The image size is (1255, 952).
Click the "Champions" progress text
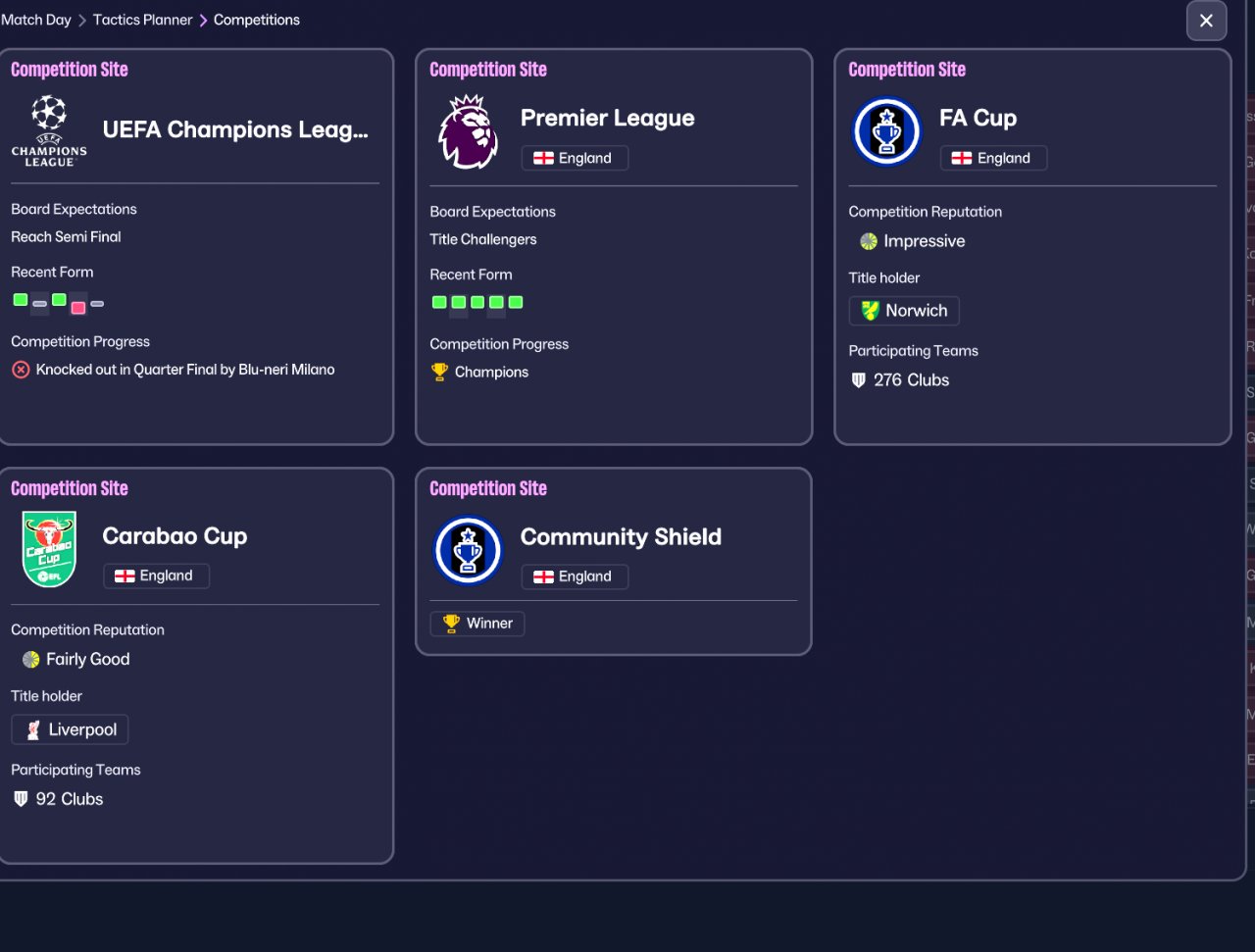(491, 373)
